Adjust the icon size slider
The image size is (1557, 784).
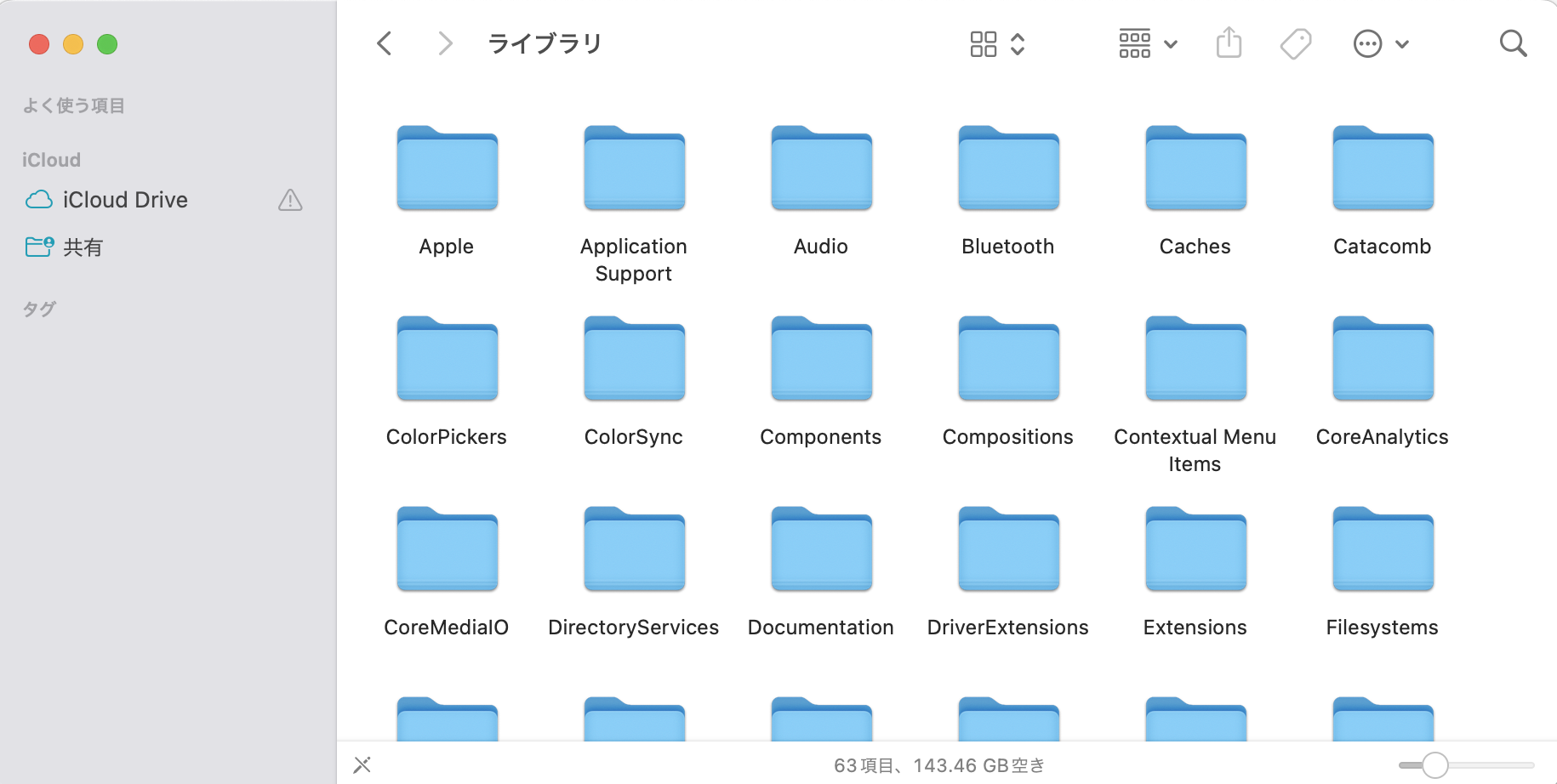[1434, 764]
